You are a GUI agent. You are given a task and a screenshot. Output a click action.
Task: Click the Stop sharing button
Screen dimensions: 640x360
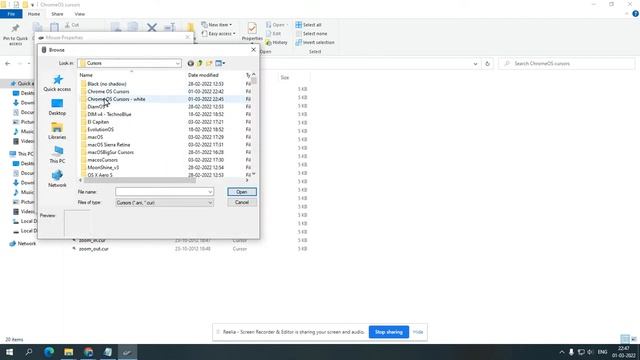click(389, 332)
